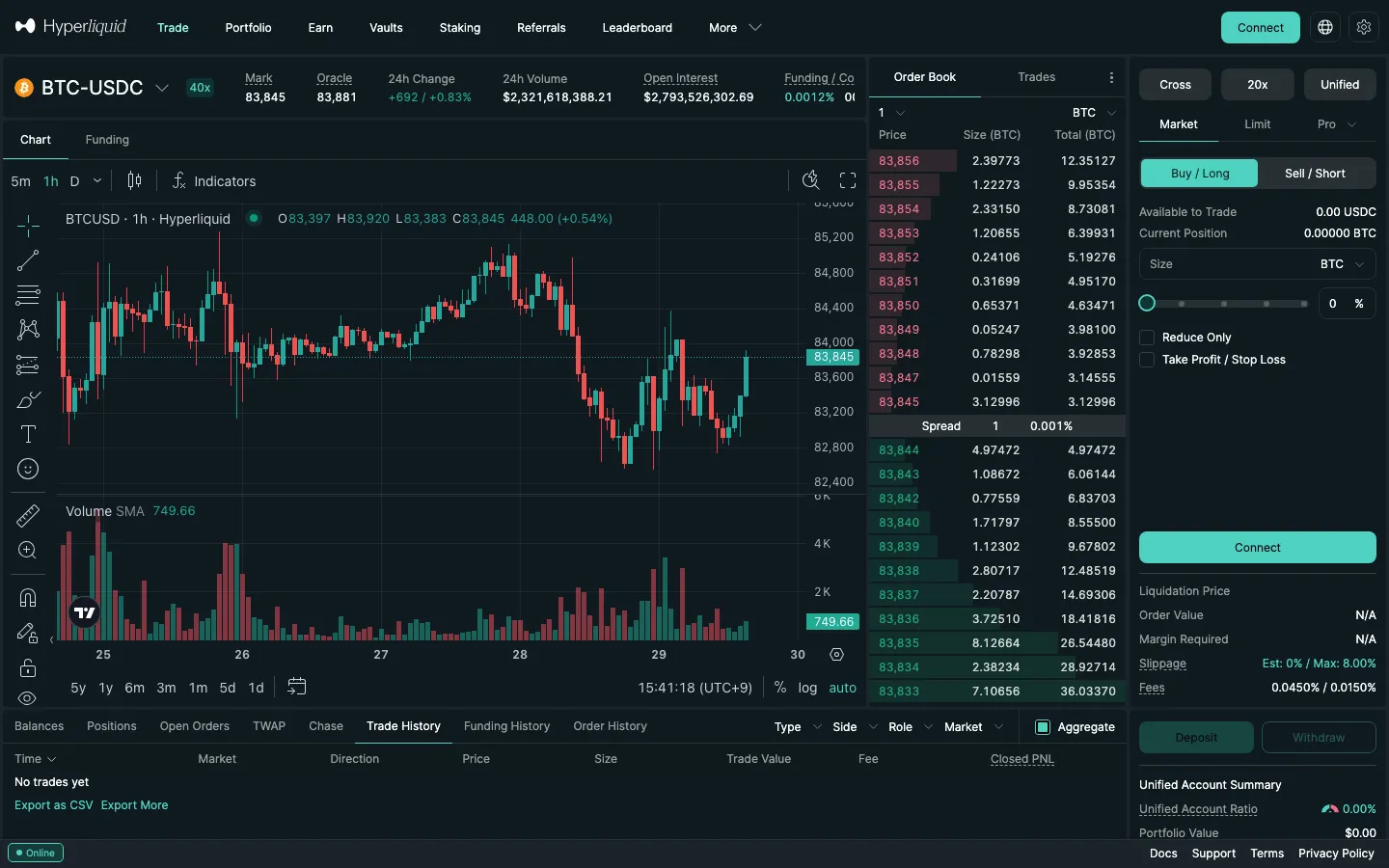Click the Hyperliquid logo
This screenshot has height=868, width=1389.
(x=70, y=27)
